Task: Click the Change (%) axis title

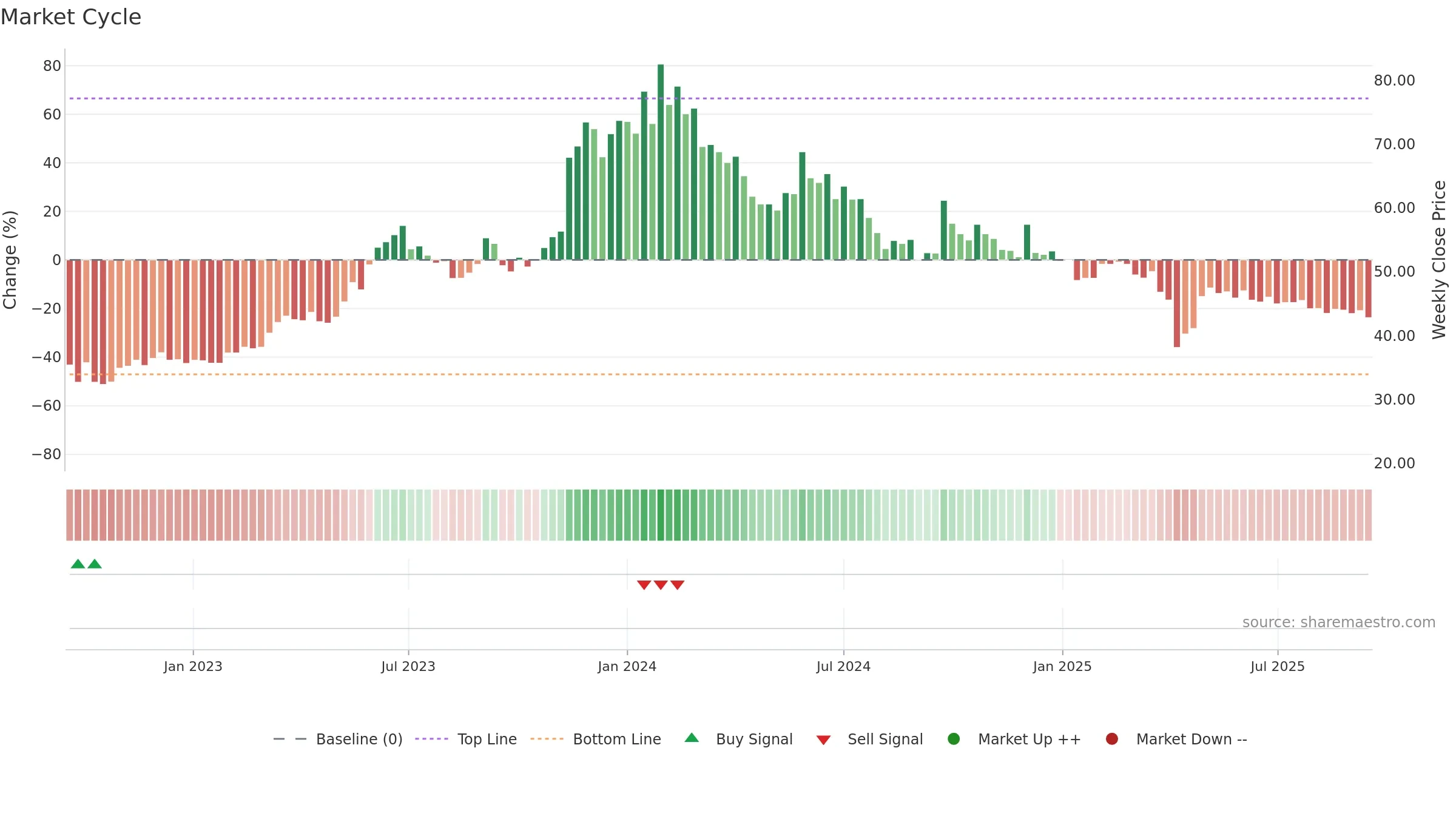Action: click(x=10, y=260)
